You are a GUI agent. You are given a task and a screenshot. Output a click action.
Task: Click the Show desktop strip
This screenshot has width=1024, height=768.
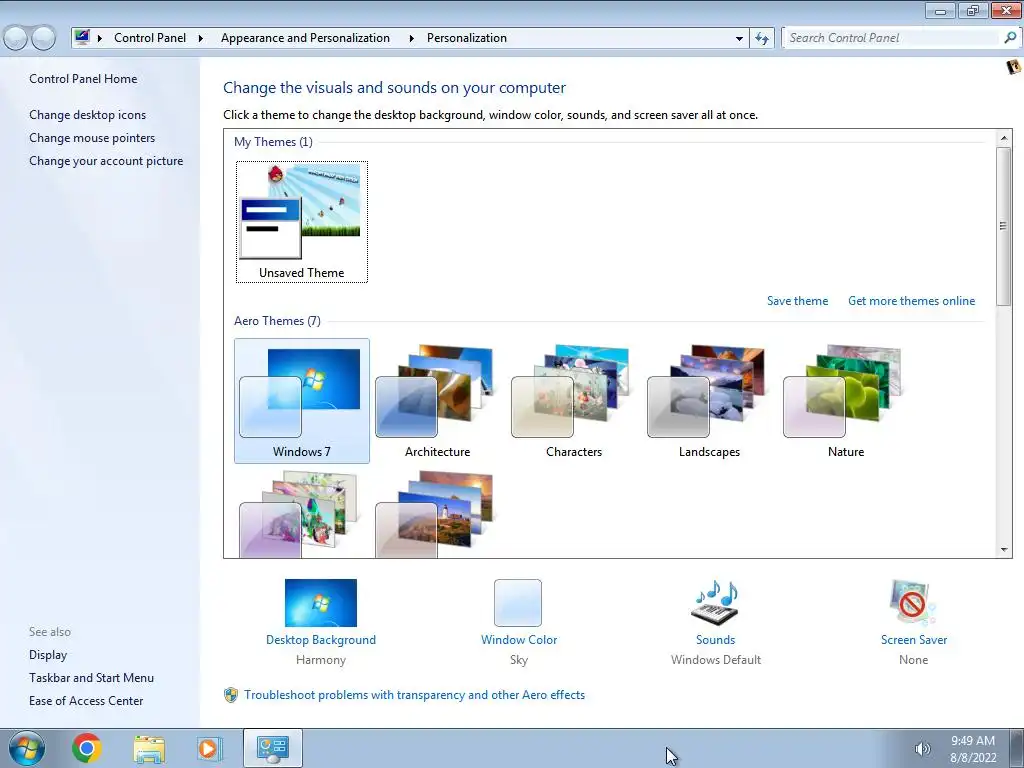1016,748
